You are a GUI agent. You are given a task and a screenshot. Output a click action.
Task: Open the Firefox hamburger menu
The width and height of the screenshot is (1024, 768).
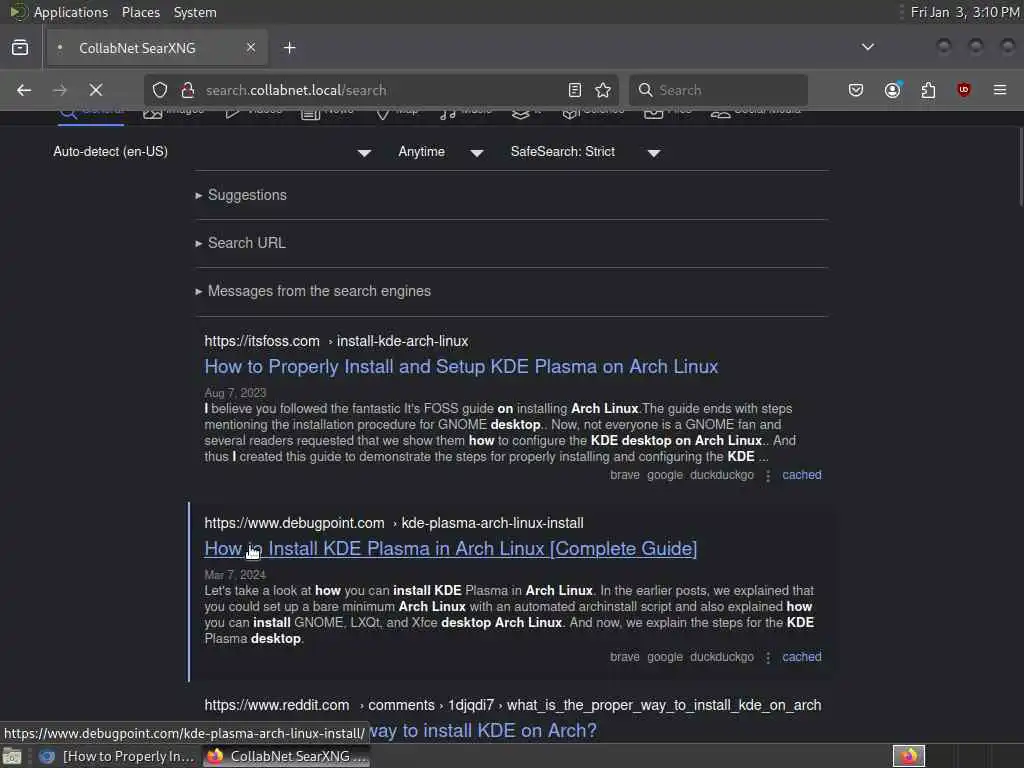1000,90
